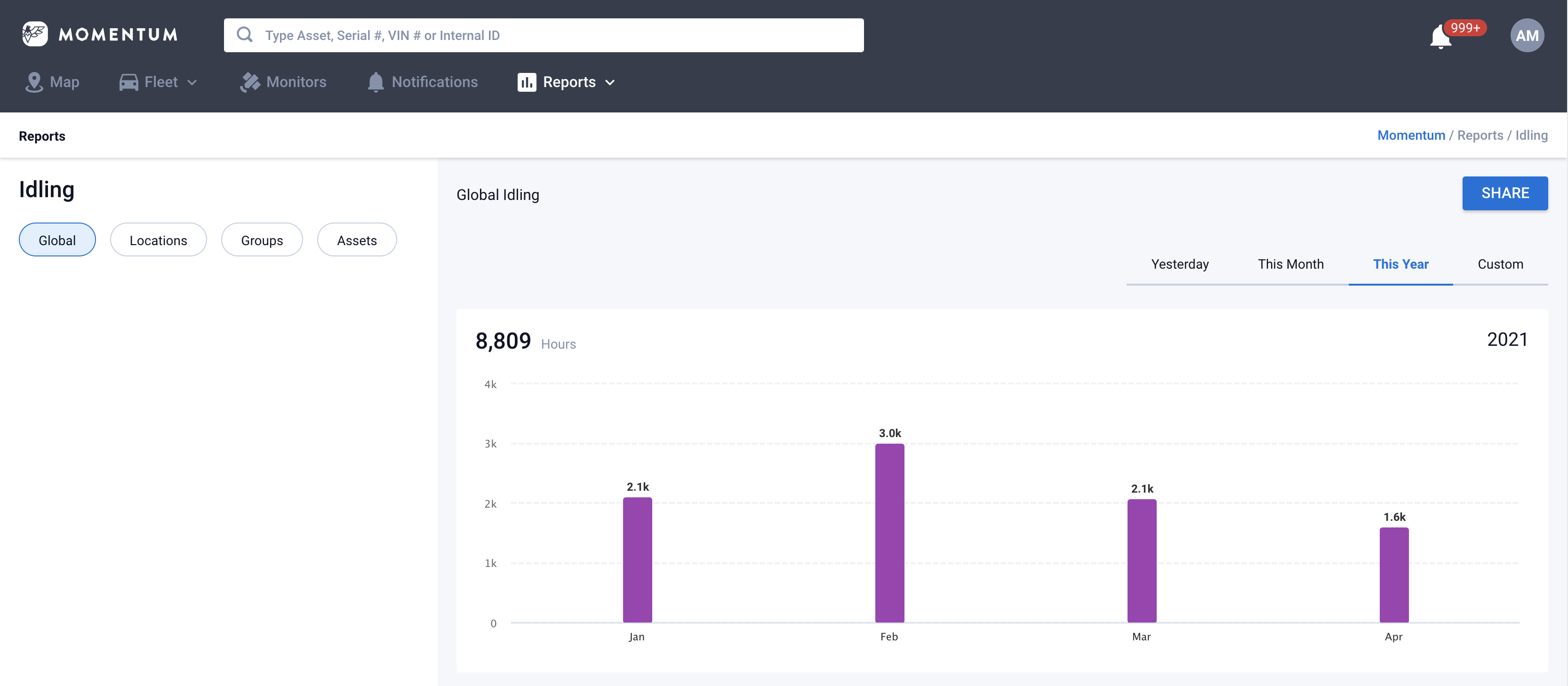The image size is (1568, 686).
Task: Expand the Reports dropdown chevron
Action: click(x=610, y=83)
